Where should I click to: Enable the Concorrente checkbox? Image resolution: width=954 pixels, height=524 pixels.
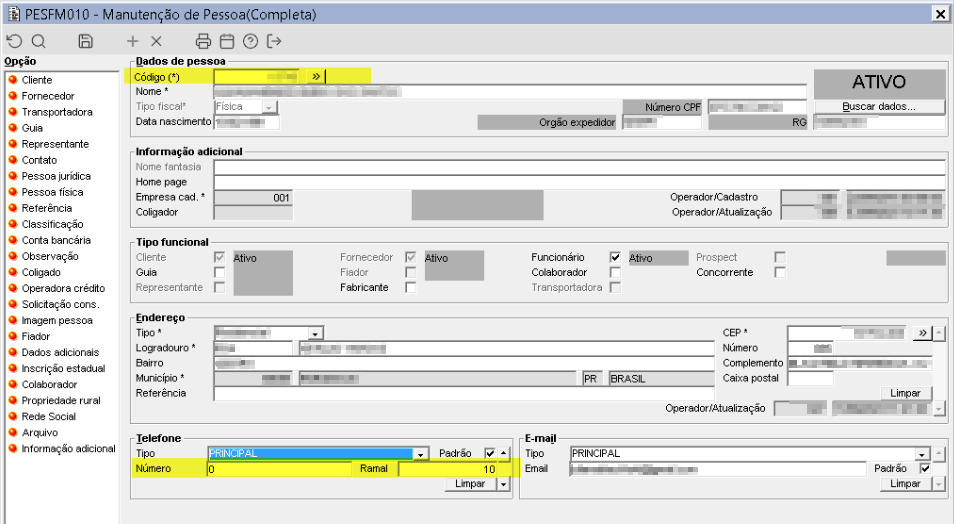coord(780,272)
